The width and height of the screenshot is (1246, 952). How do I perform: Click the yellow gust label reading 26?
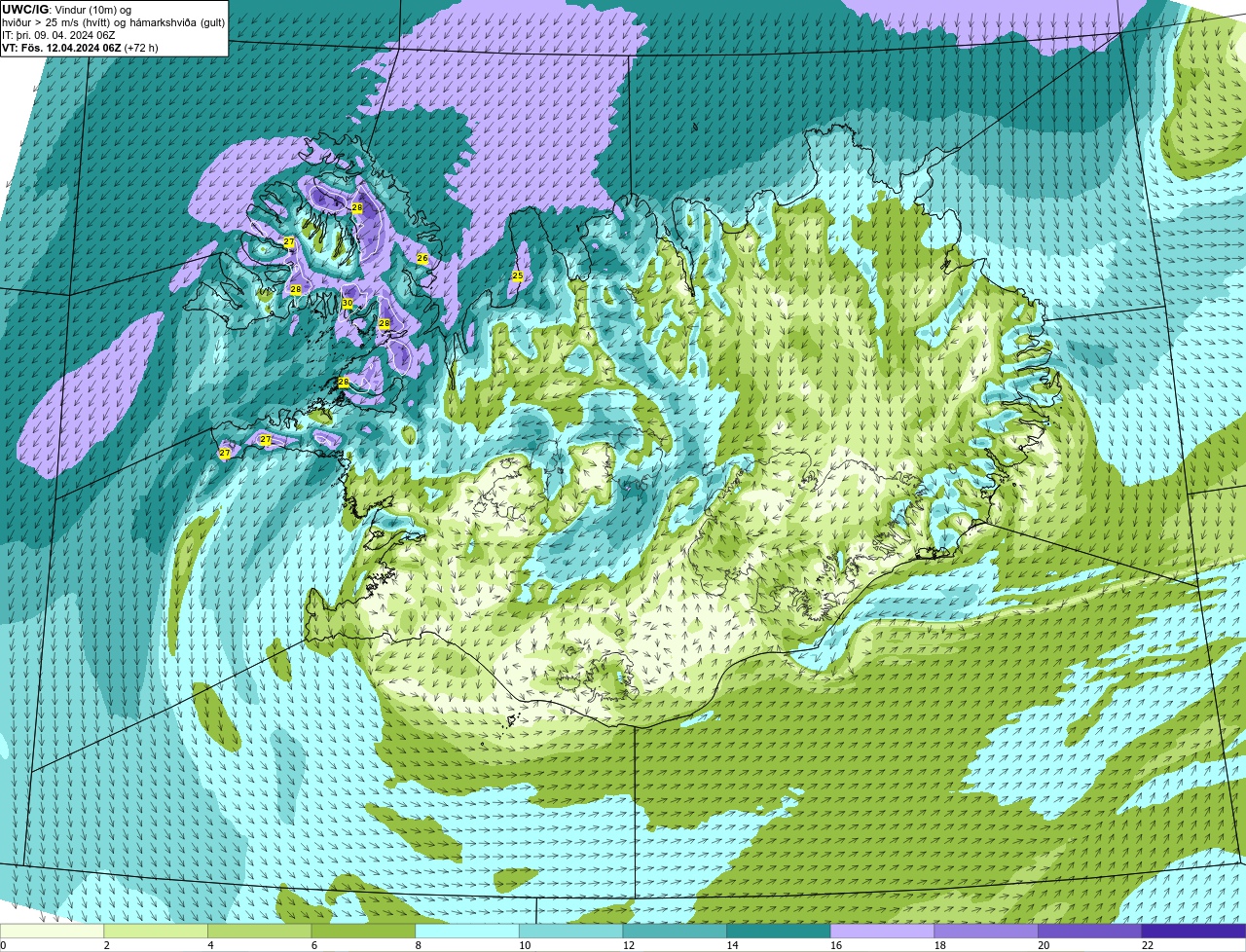(x=422, y=258)
